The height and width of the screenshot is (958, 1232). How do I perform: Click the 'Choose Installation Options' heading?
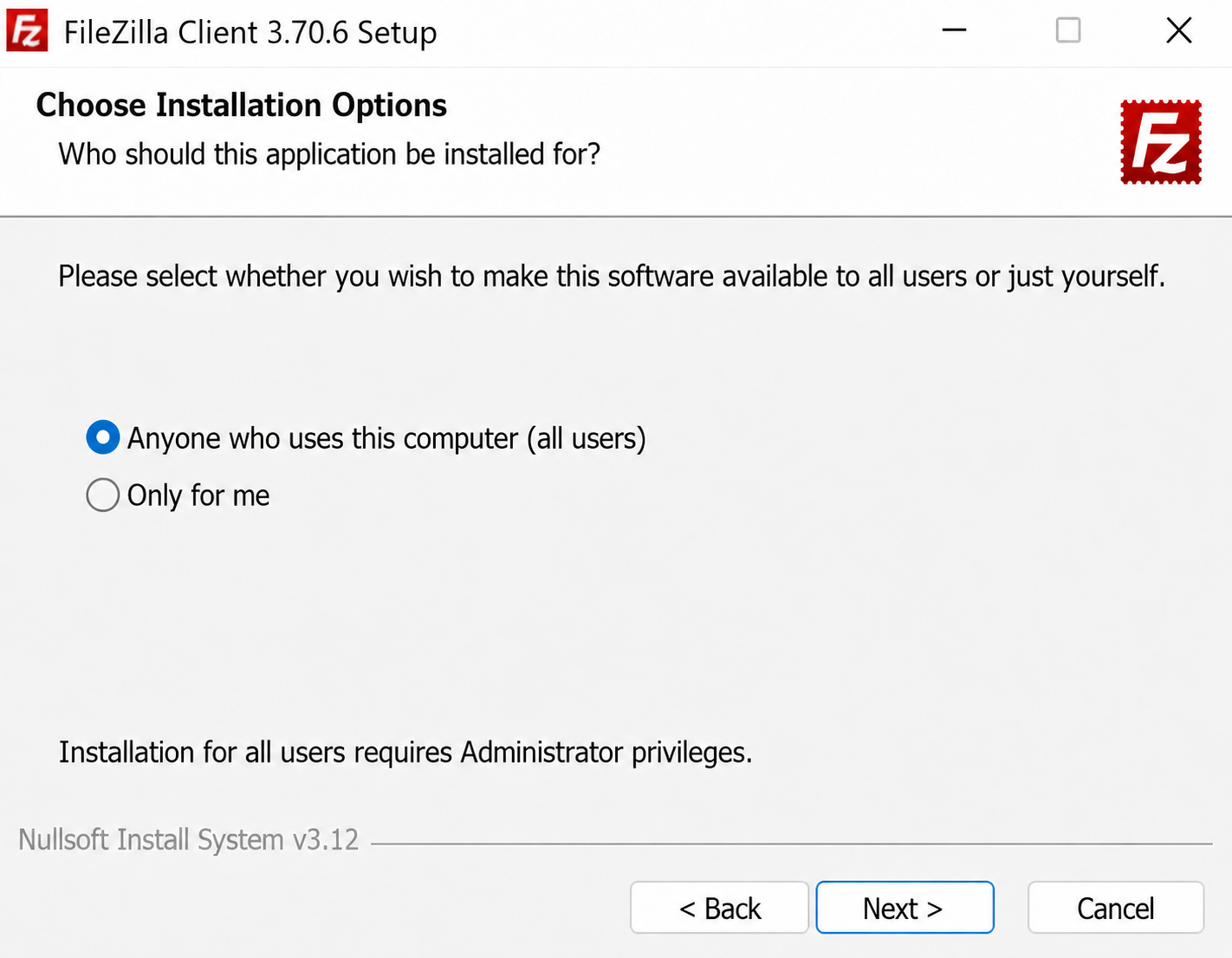tap(242, 105)
